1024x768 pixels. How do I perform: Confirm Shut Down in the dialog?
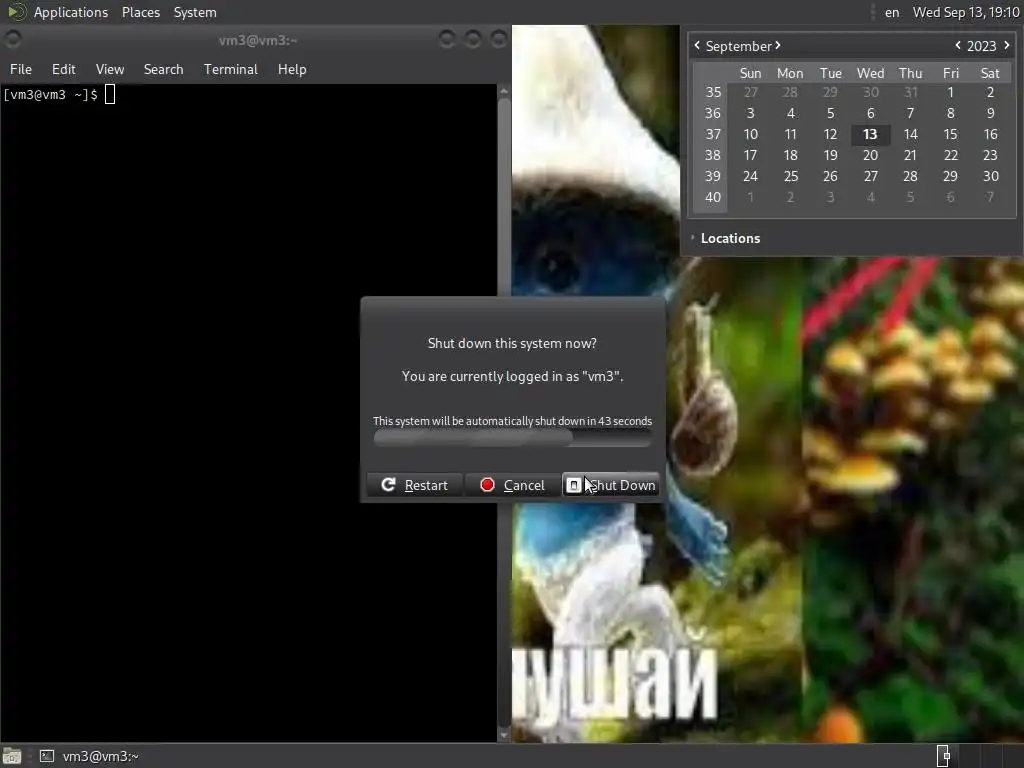point(611,485)
